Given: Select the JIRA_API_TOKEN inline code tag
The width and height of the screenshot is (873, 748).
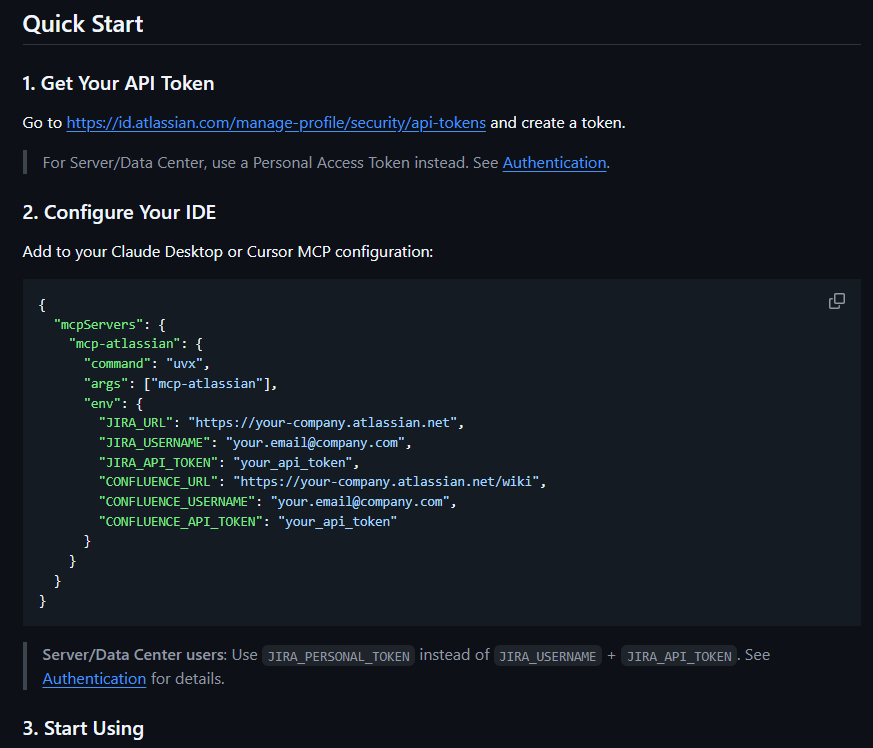Looking at the screenshot, I should pos(679,656).
